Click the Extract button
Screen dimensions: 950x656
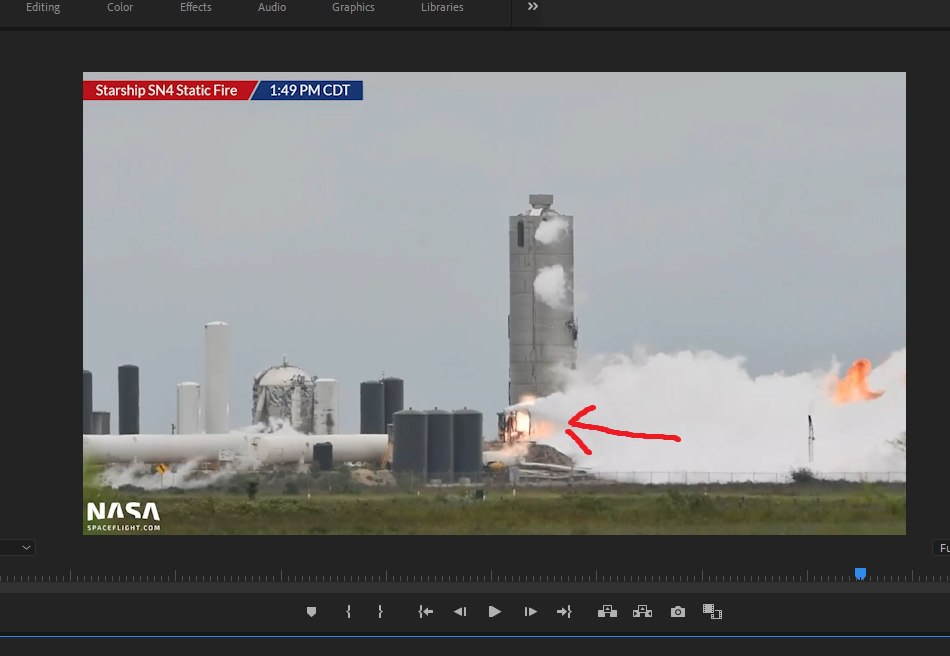(x=642, y=612)
